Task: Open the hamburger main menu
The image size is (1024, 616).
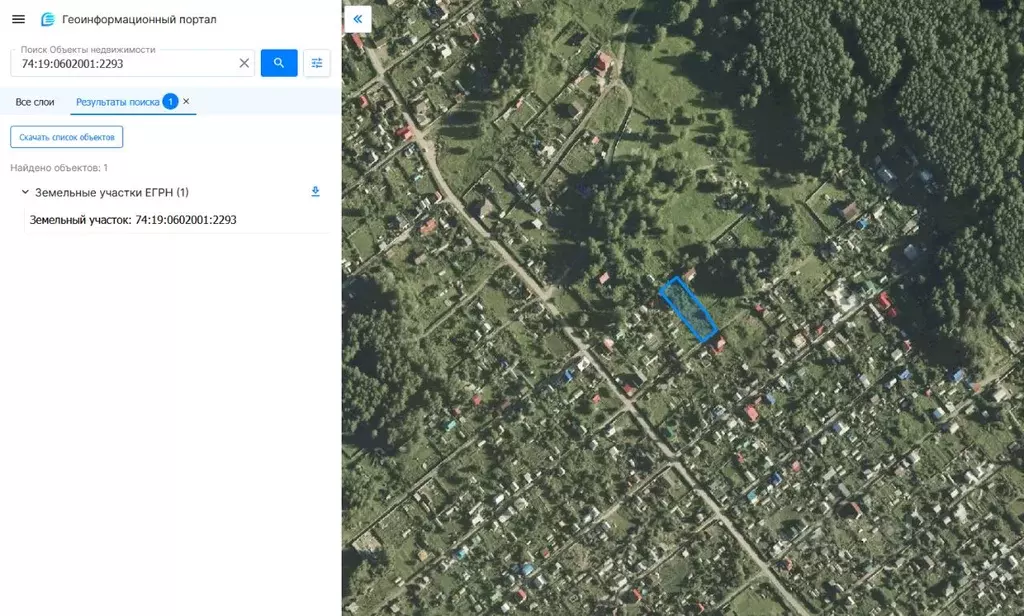Action: click(x=18, y=19)
